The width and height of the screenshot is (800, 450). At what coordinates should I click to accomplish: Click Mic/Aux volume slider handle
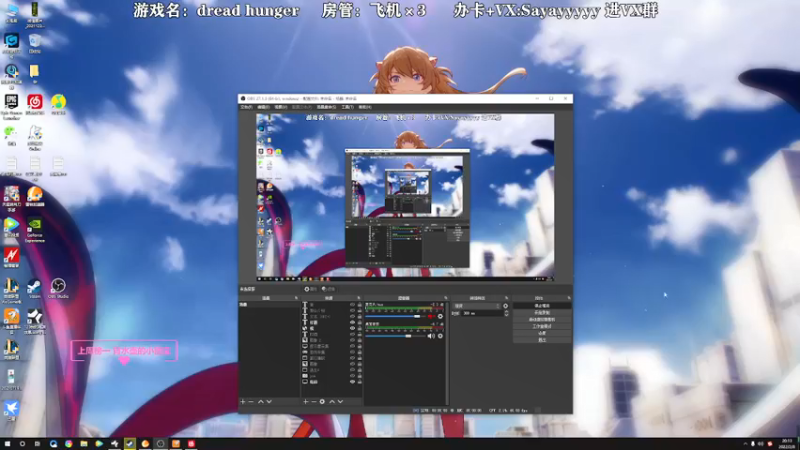417,316
